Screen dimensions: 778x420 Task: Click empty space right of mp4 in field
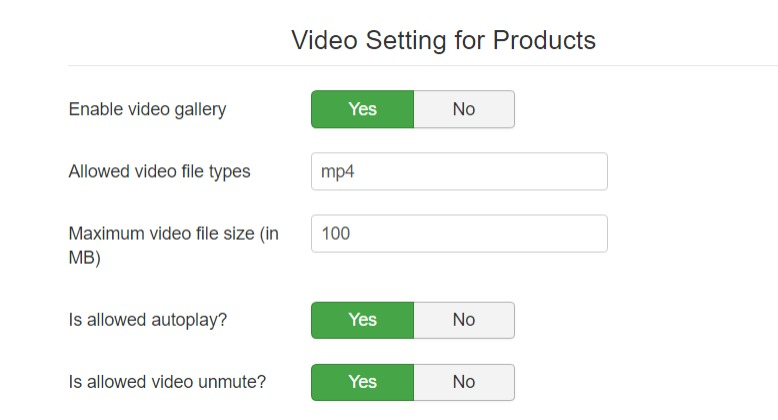click(x=500, y=171)
